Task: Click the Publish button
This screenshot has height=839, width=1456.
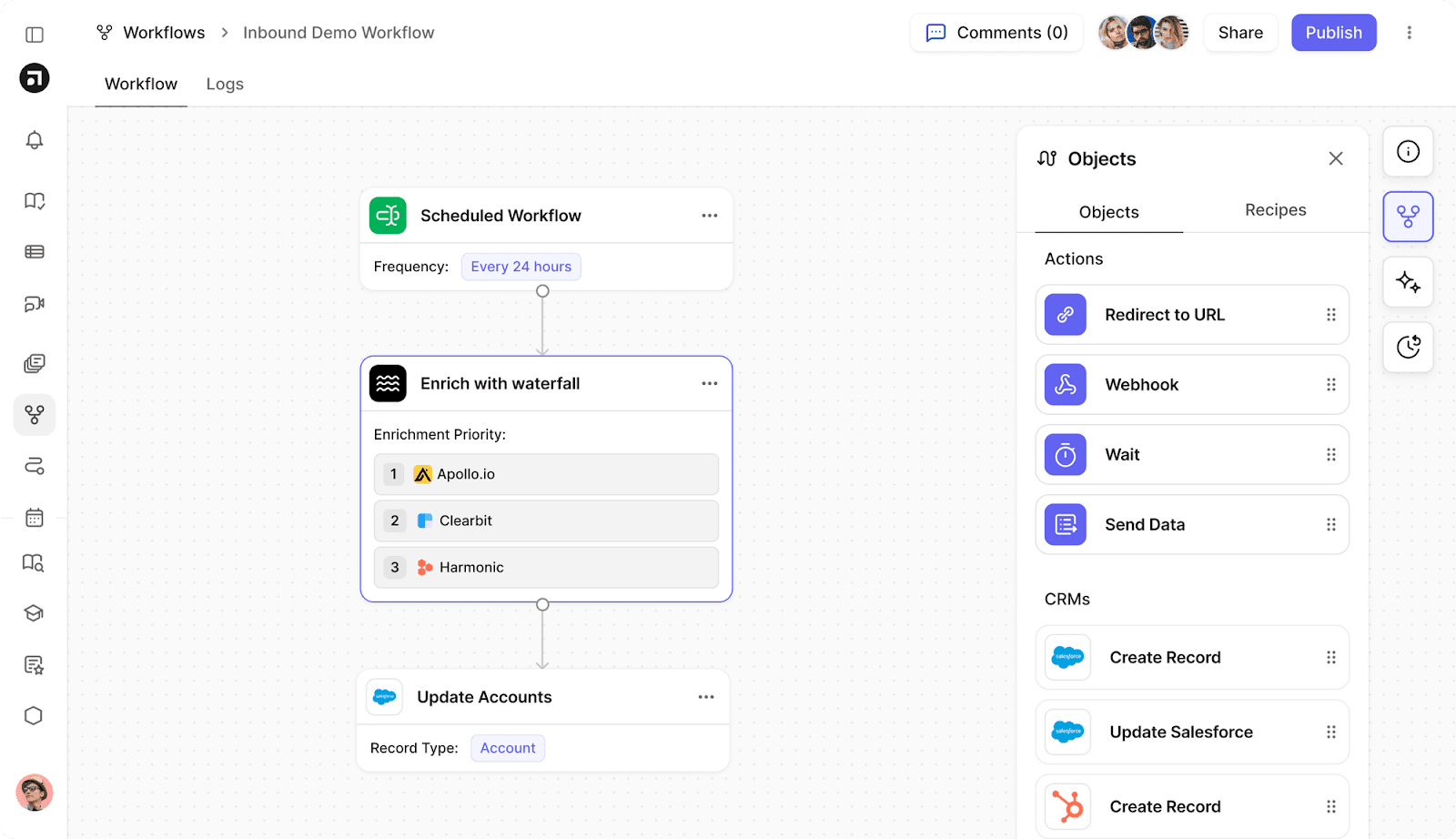Action: pos(1333,33)
